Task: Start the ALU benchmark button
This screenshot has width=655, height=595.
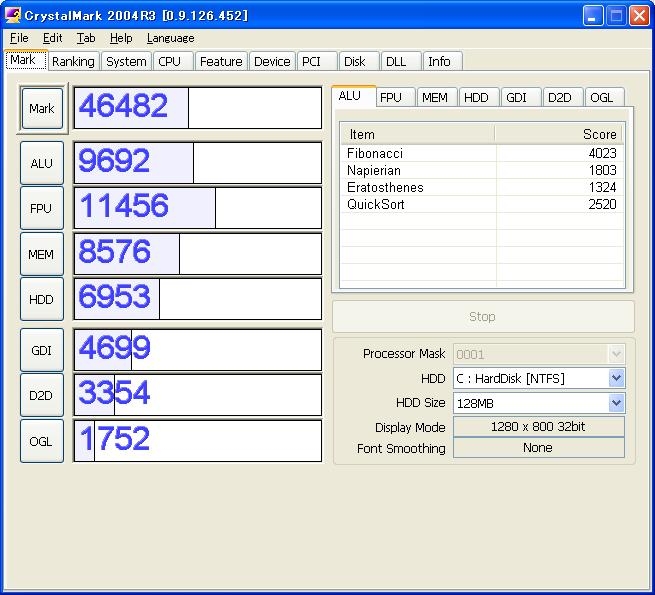Action: [41, 163]
